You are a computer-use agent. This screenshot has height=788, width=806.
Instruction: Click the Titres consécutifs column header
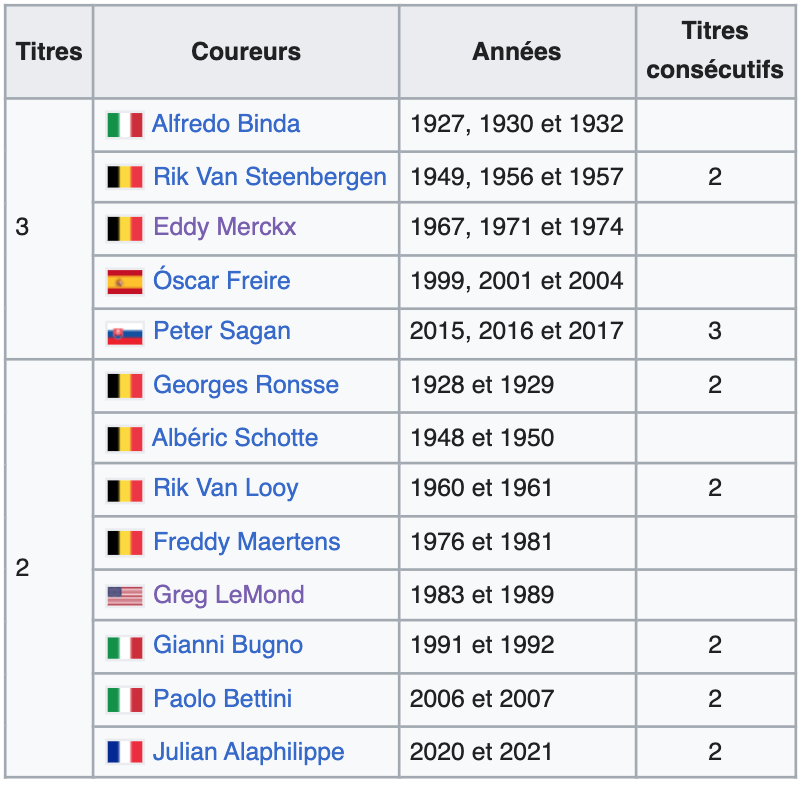[715, 51]
